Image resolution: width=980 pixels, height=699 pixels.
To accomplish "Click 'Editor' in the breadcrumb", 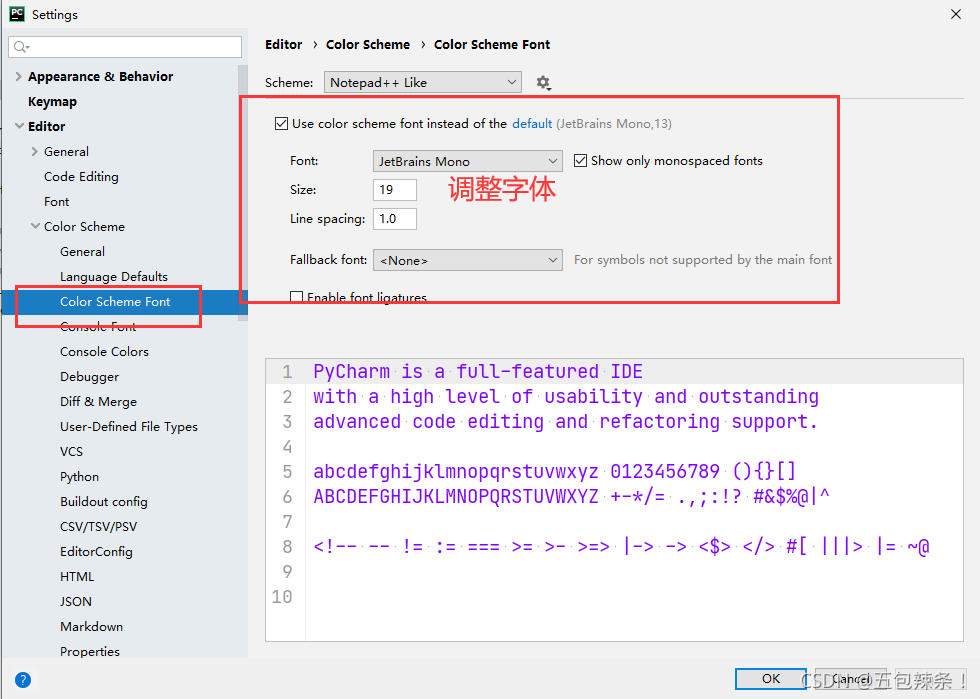I will (283, 44).
